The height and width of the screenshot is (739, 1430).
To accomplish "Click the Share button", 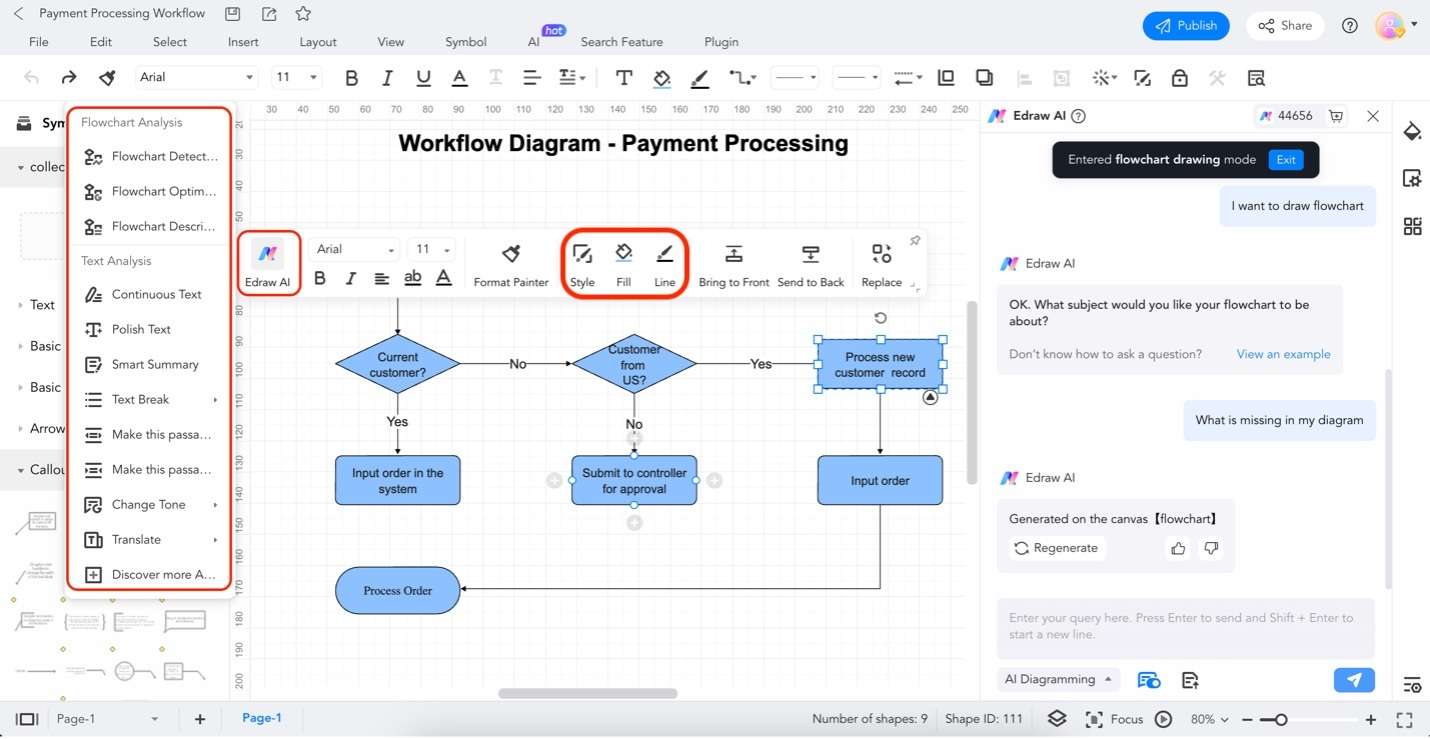I will [1285, 26].
